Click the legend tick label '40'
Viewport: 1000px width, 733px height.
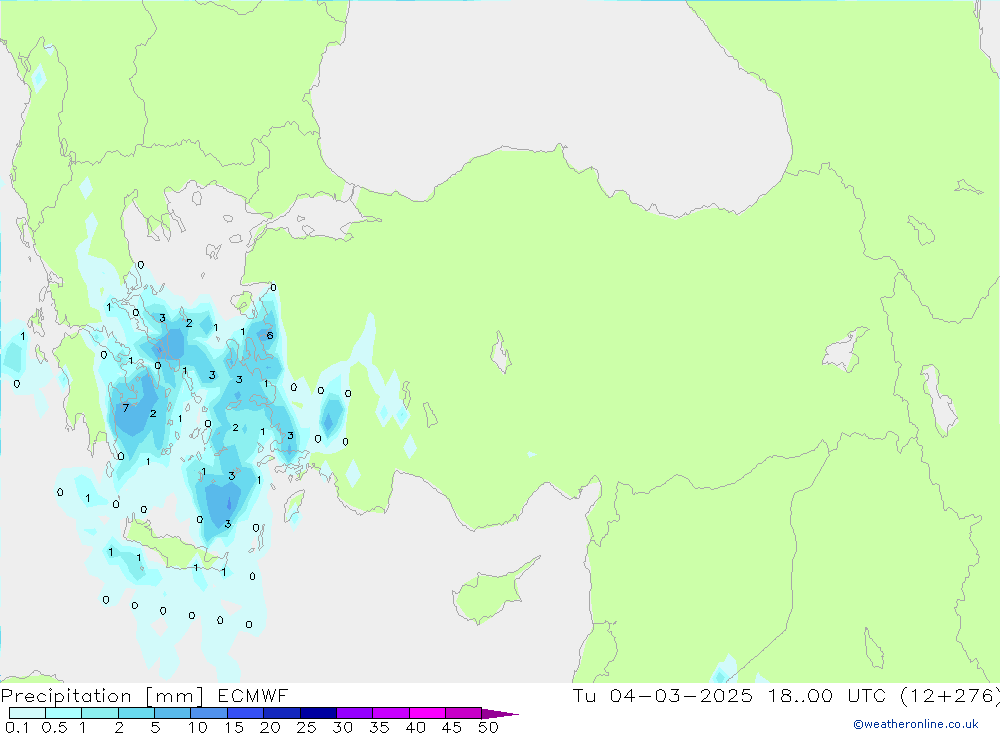click(416, 727)
